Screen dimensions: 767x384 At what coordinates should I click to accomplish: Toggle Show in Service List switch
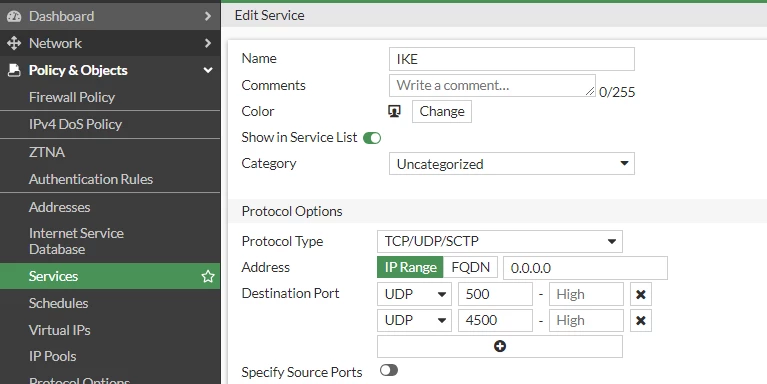(372, 138)
